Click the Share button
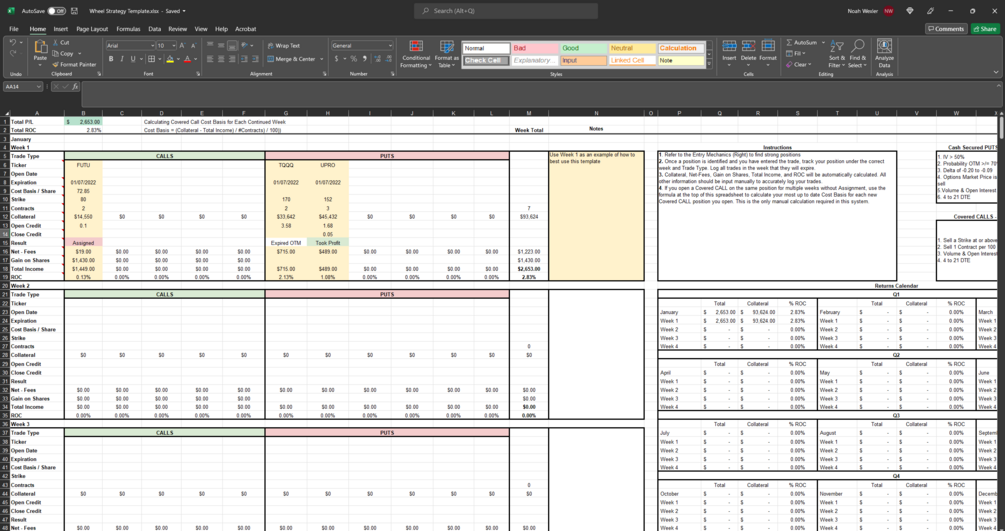 point(985,29)
